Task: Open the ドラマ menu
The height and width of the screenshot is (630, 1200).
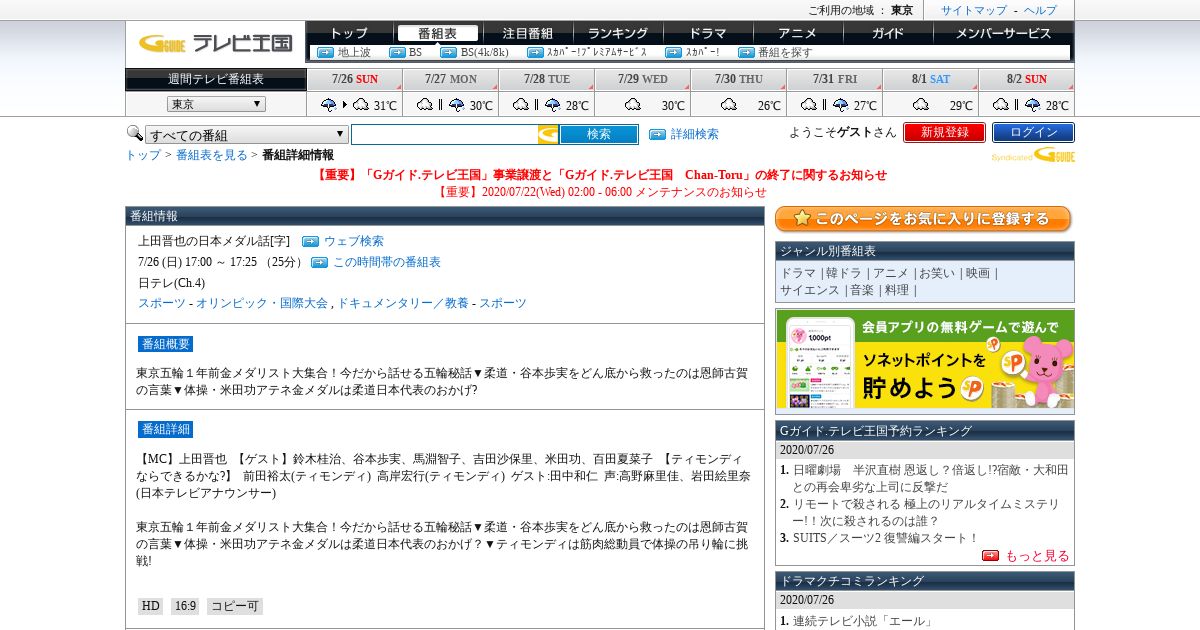Action: point(707,33)
